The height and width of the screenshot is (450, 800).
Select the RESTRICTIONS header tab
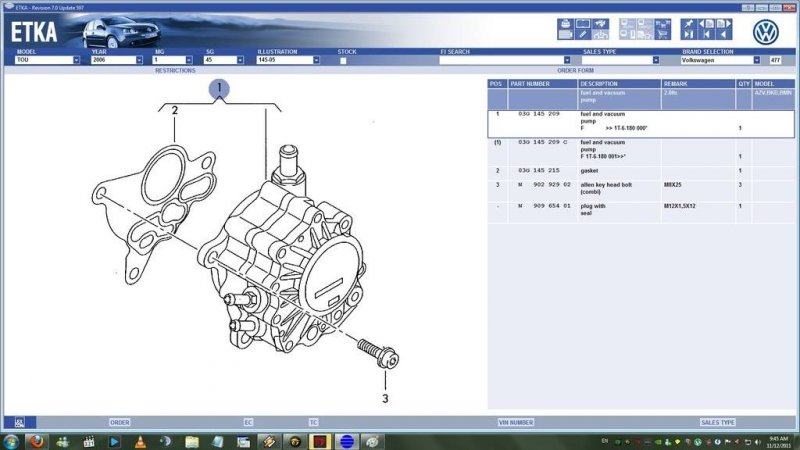click(174, 71)
